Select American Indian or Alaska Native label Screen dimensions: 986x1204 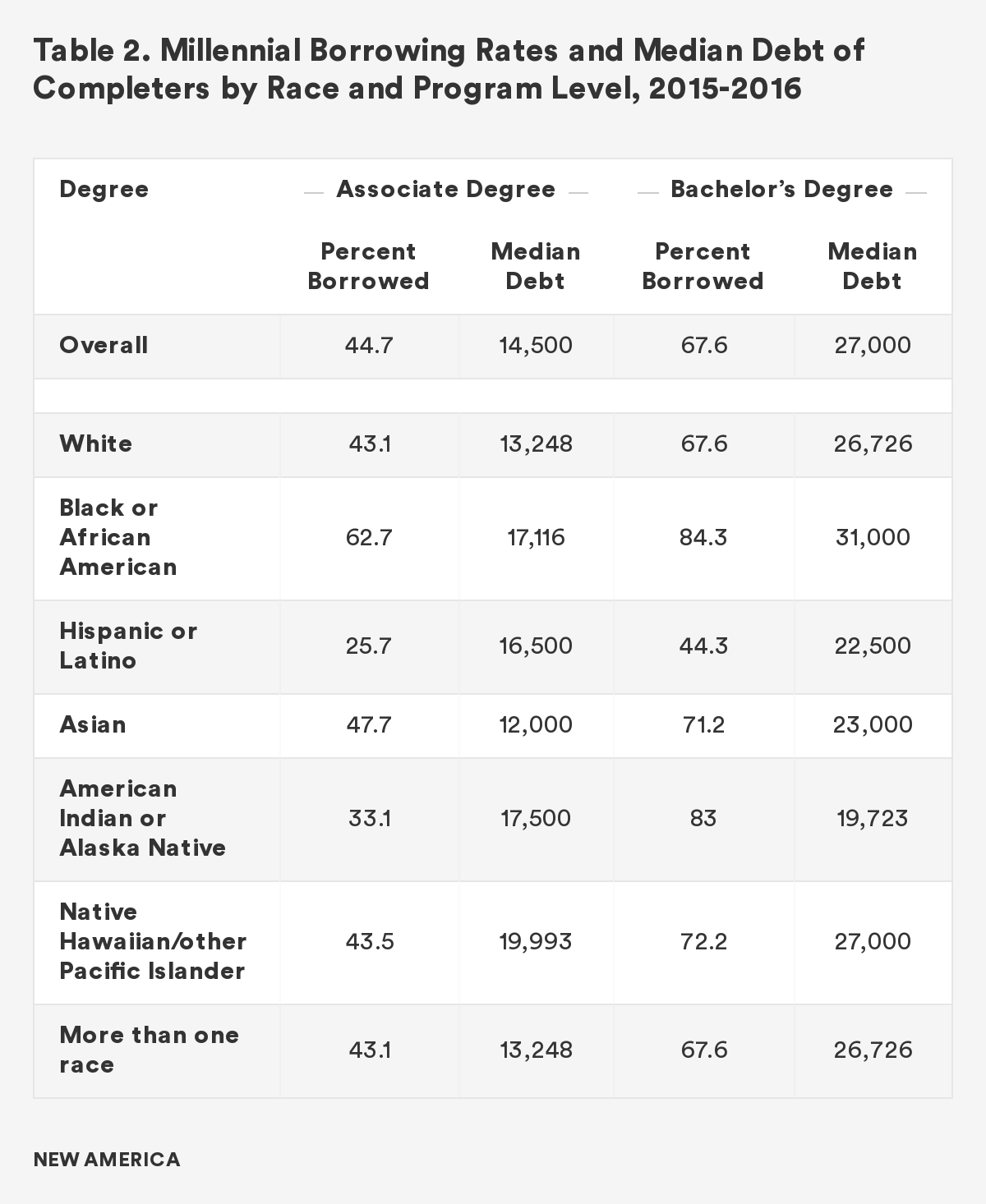(x=142, y=818)
